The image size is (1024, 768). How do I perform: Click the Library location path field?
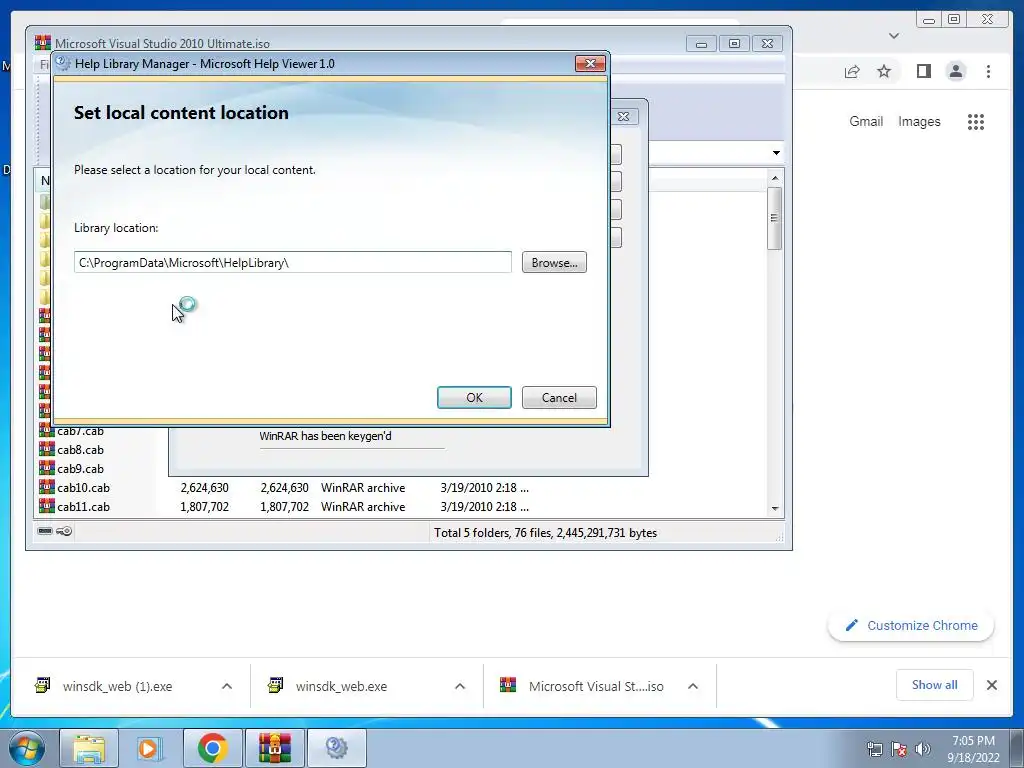point(293,263)
